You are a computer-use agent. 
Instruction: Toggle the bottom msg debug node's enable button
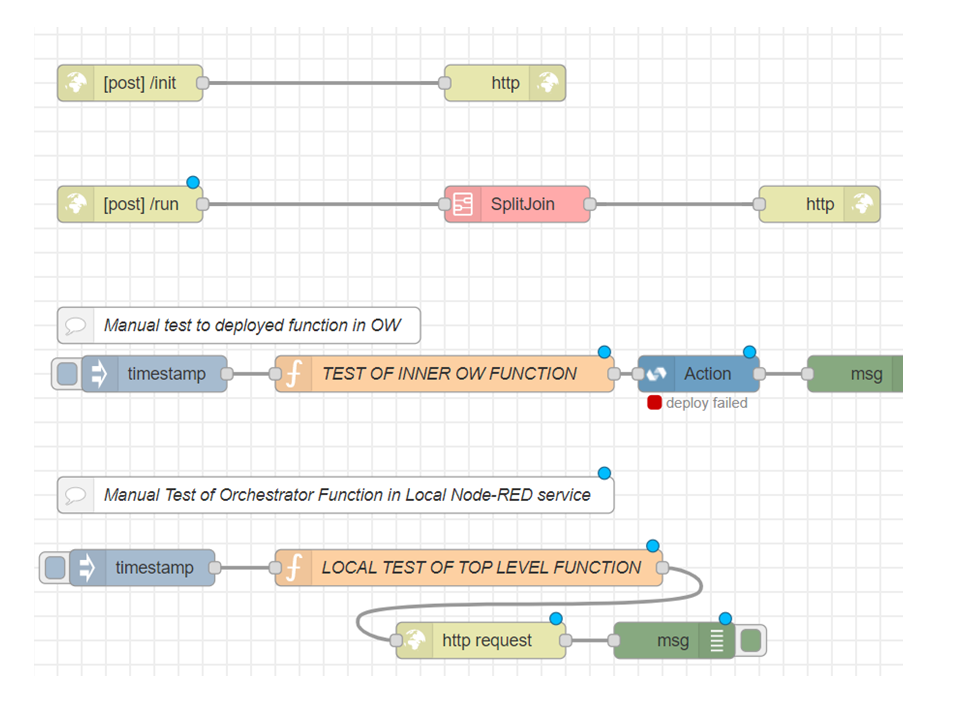(751, 640)
